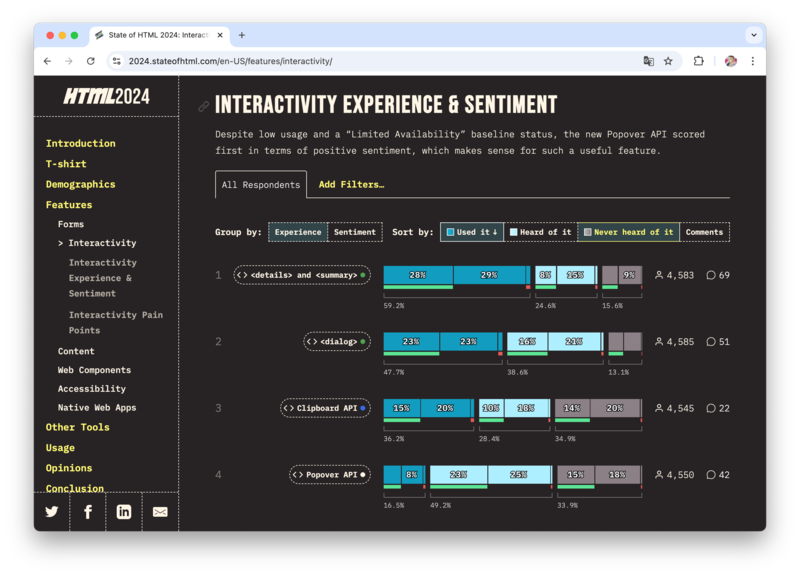Open the Conclusion section
800x576 pixels.
click(x=75, y=488)
